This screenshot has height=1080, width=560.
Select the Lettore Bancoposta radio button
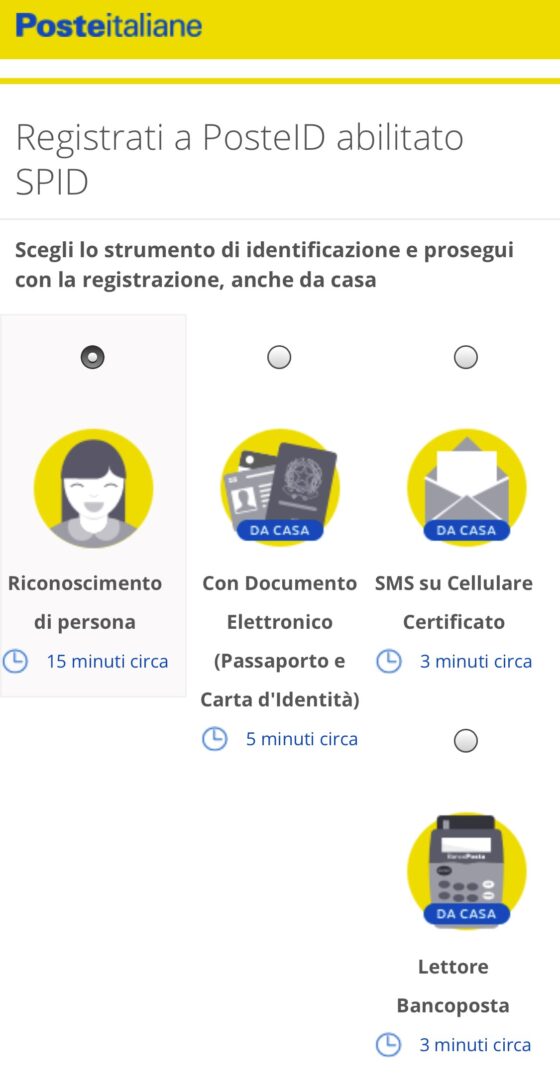click(466, 740)
